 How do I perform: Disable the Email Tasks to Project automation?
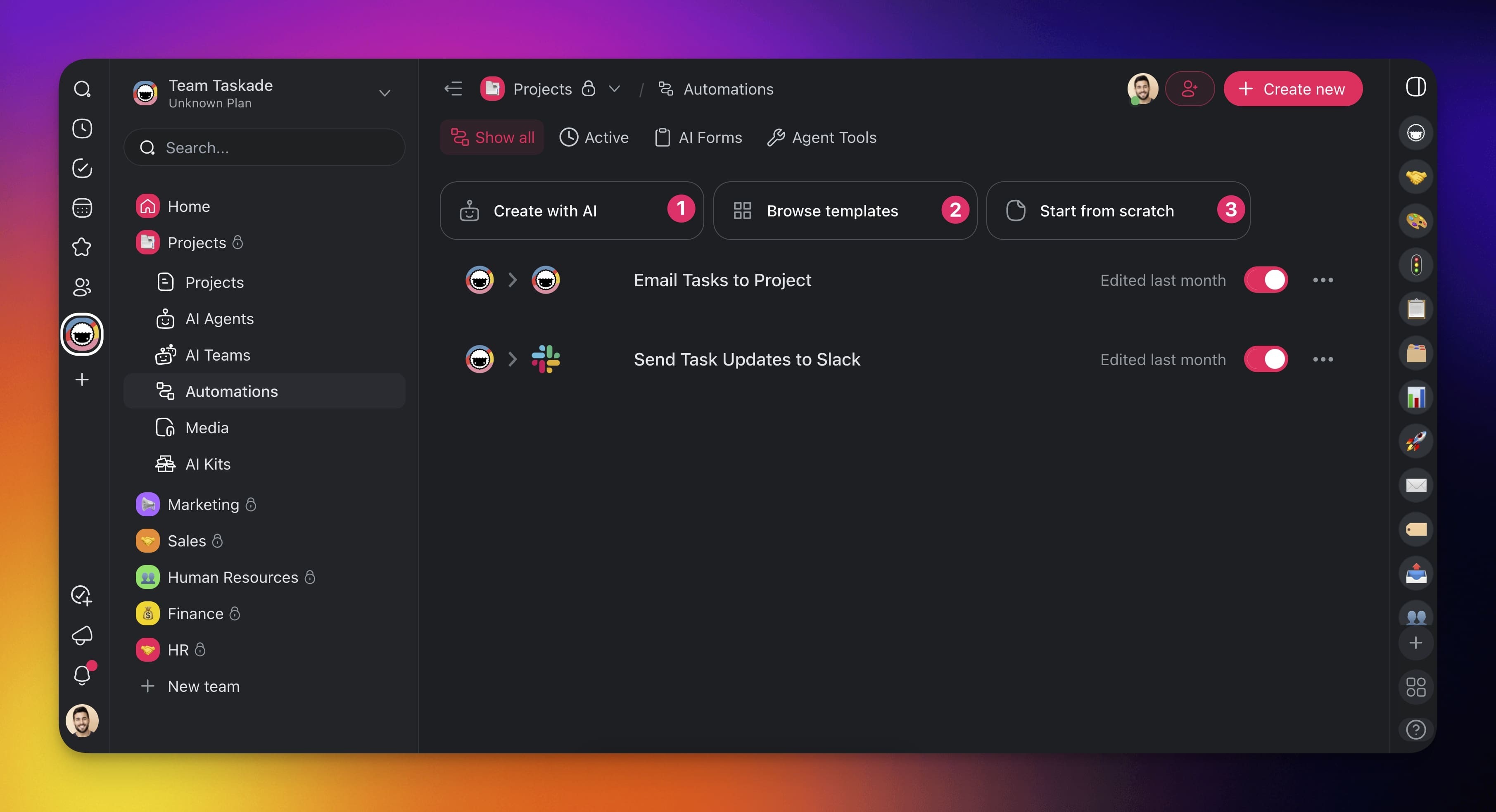click(x=1266, y=280)
